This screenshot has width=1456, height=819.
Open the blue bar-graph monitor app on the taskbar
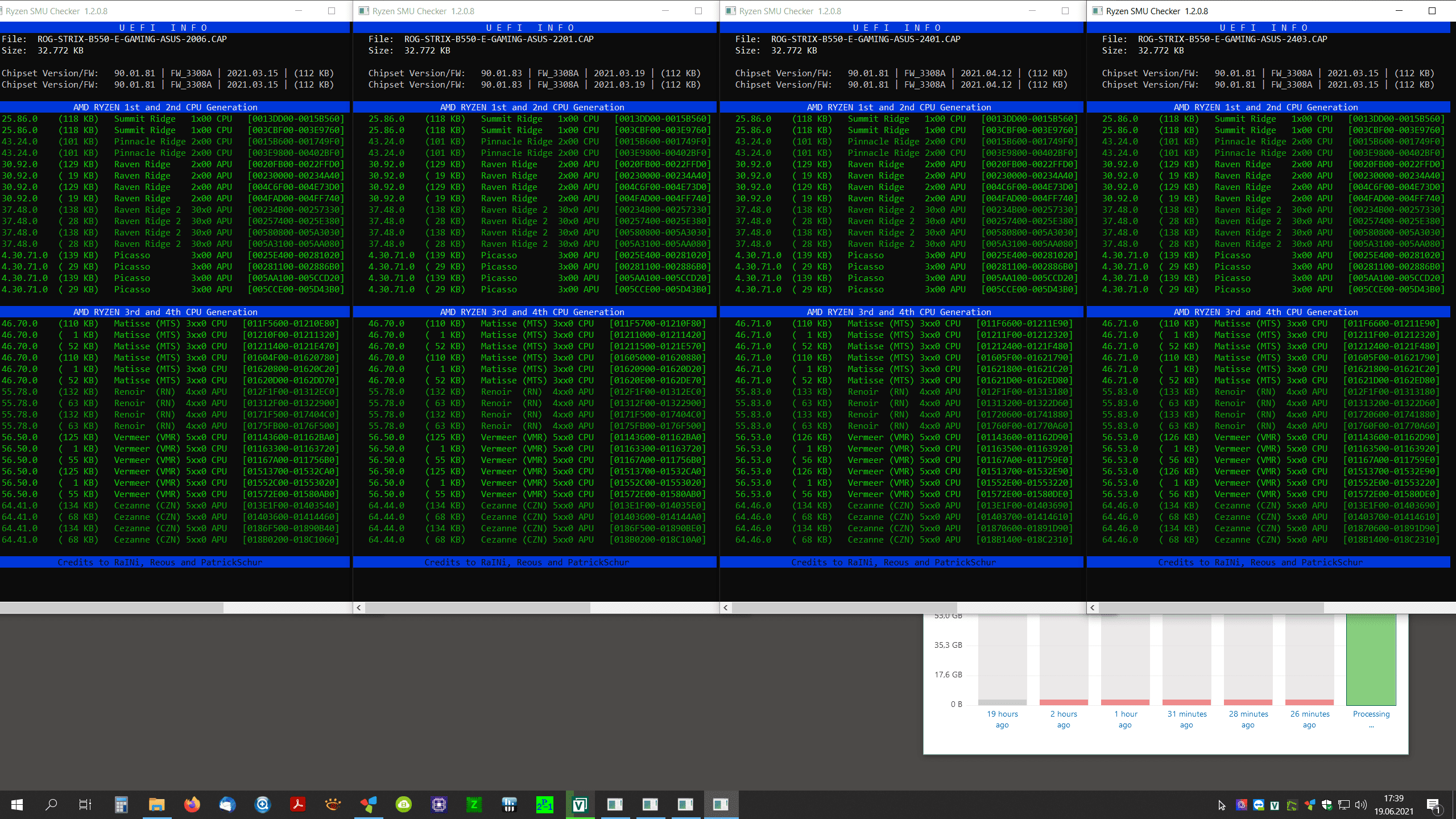[509, 804]
